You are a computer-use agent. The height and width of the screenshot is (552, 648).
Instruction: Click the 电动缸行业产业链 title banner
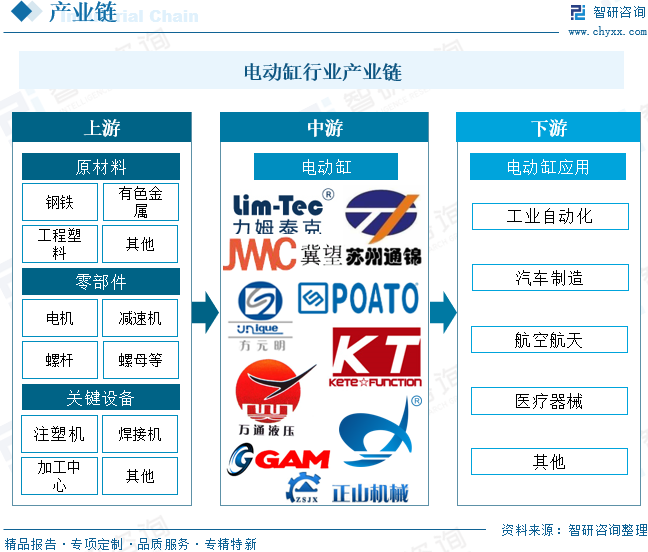coord(322,71)
